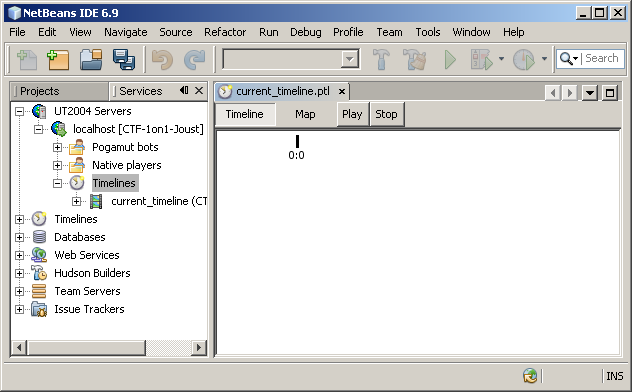Open the project configuration combo box

click(291, 60)
